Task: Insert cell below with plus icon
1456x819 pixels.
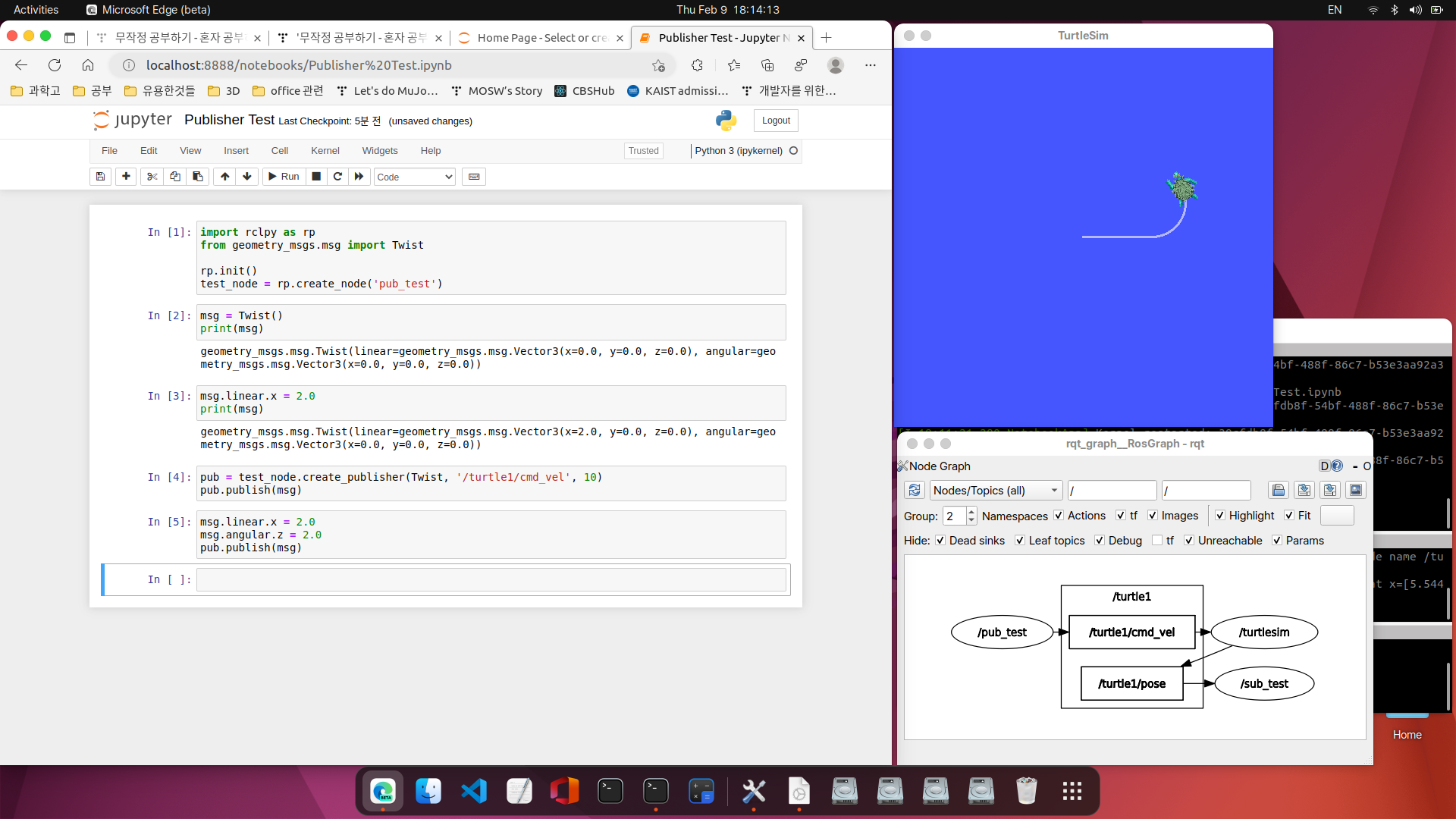Action: 126,177
